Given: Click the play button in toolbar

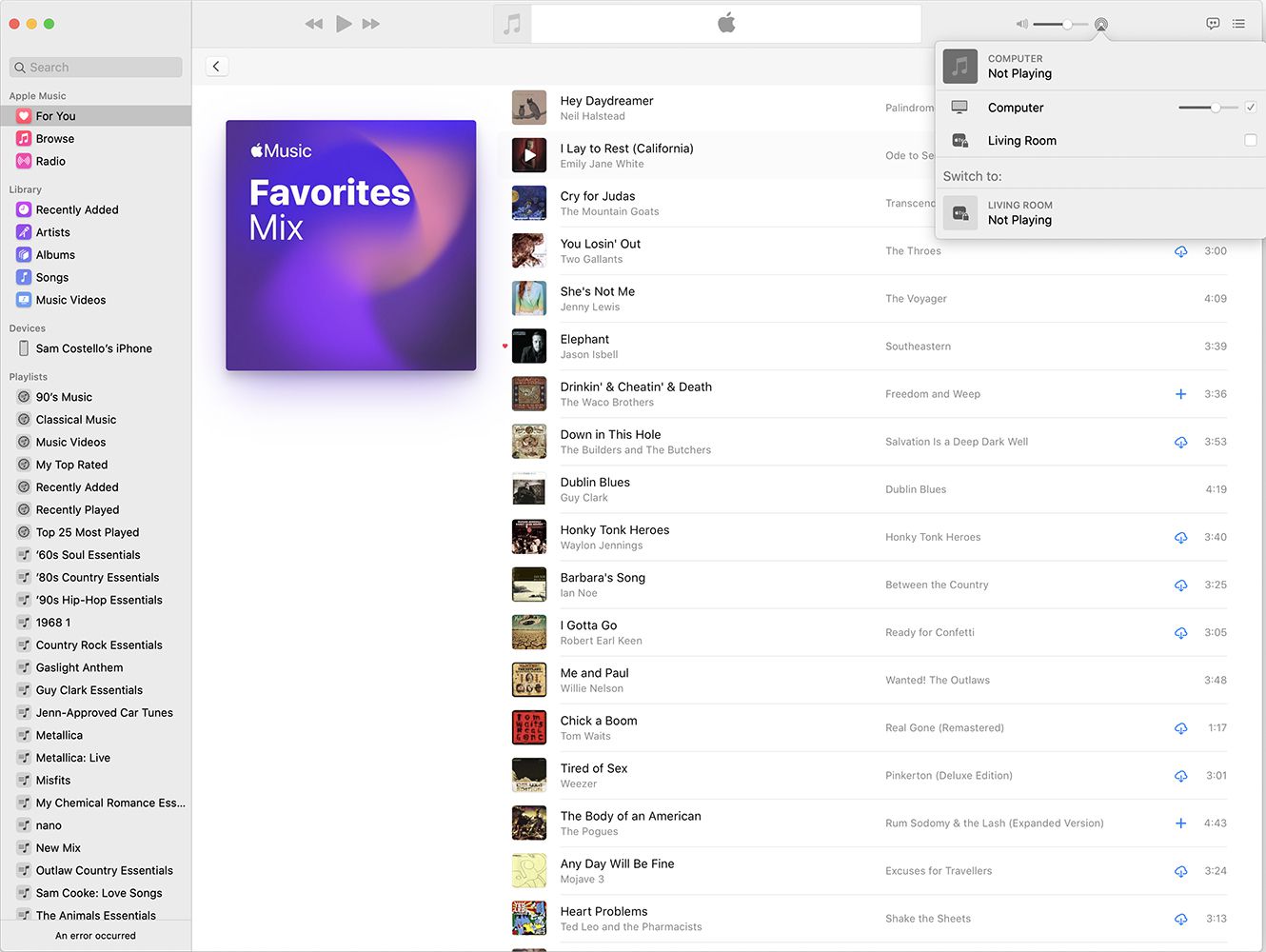Looking at the screenshot, I should coord(344,24).
